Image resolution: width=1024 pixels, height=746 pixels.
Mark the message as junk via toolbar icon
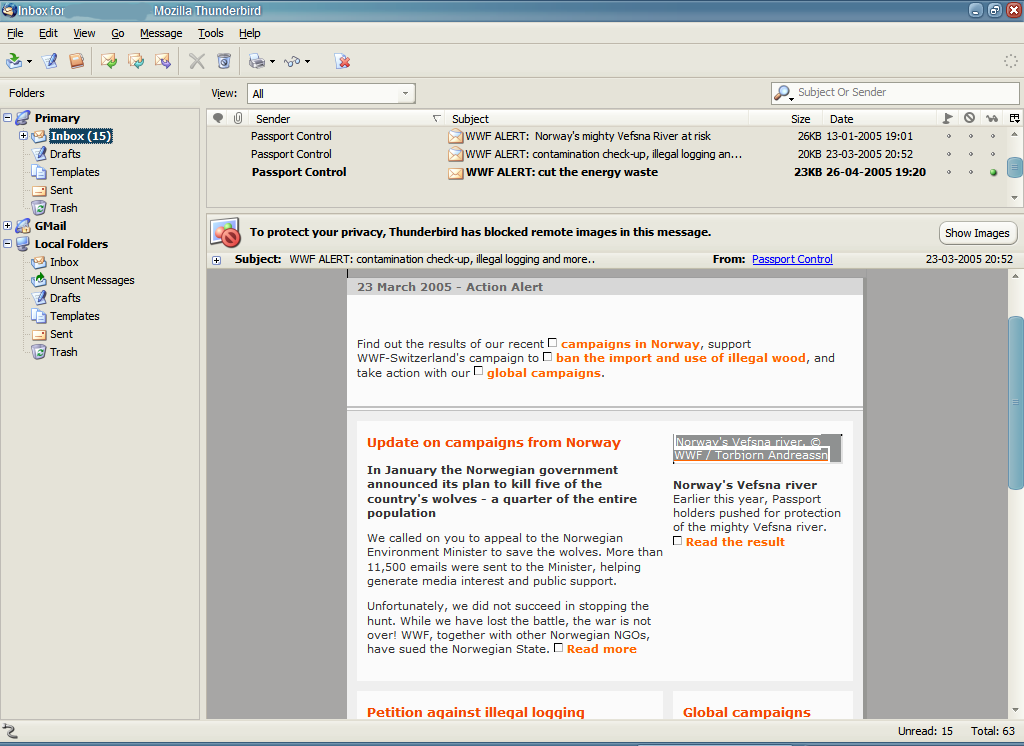click(x=224, y=61)
